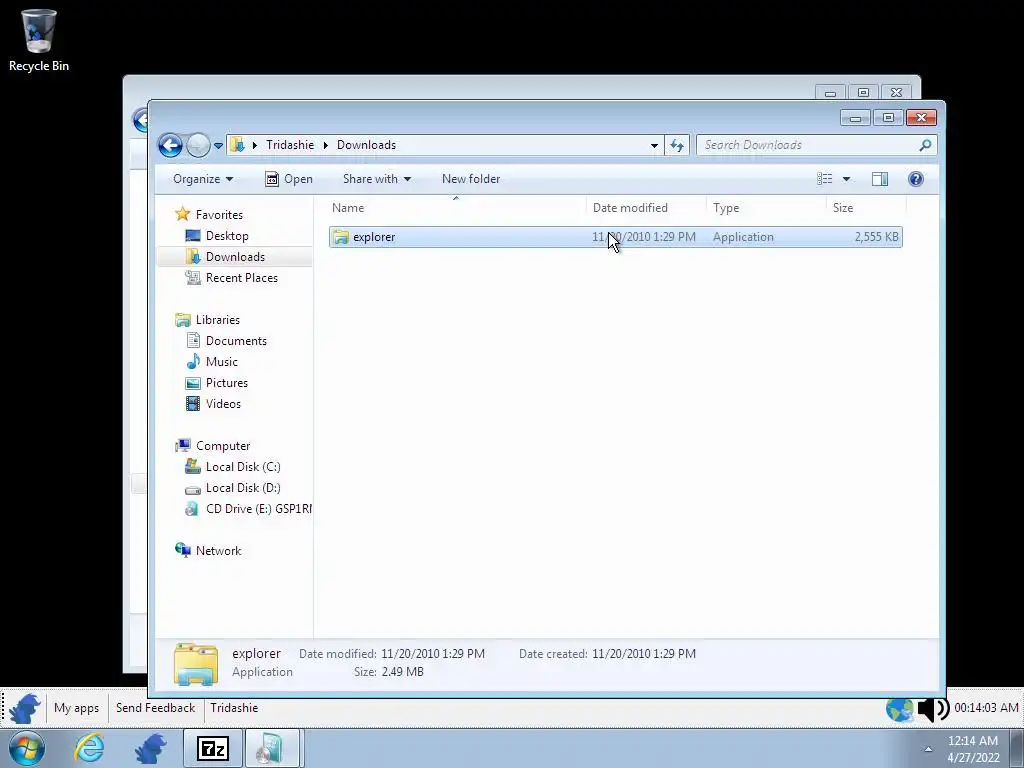1024x768 pixels.
Task: Show hidden tray icons arrow
Action: click(x=928, y=749)
